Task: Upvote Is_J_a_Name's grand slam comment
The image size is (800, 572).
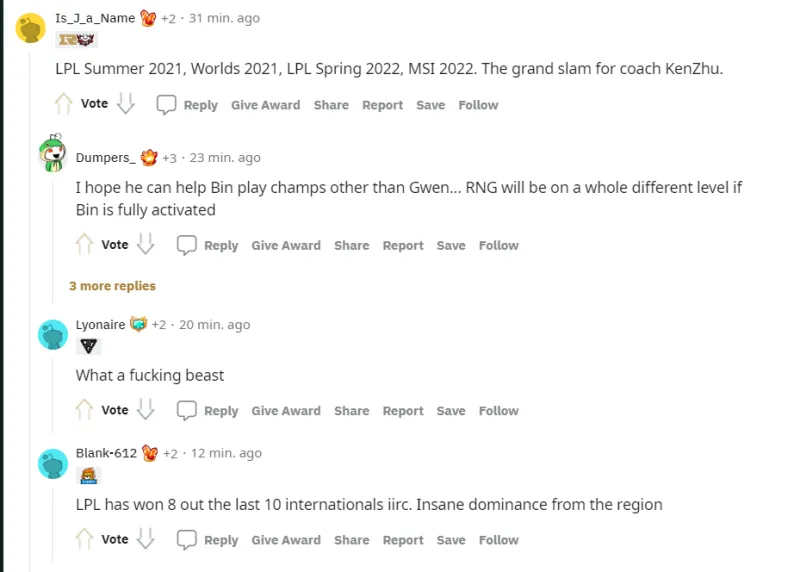Action: (x=64, y=104)
